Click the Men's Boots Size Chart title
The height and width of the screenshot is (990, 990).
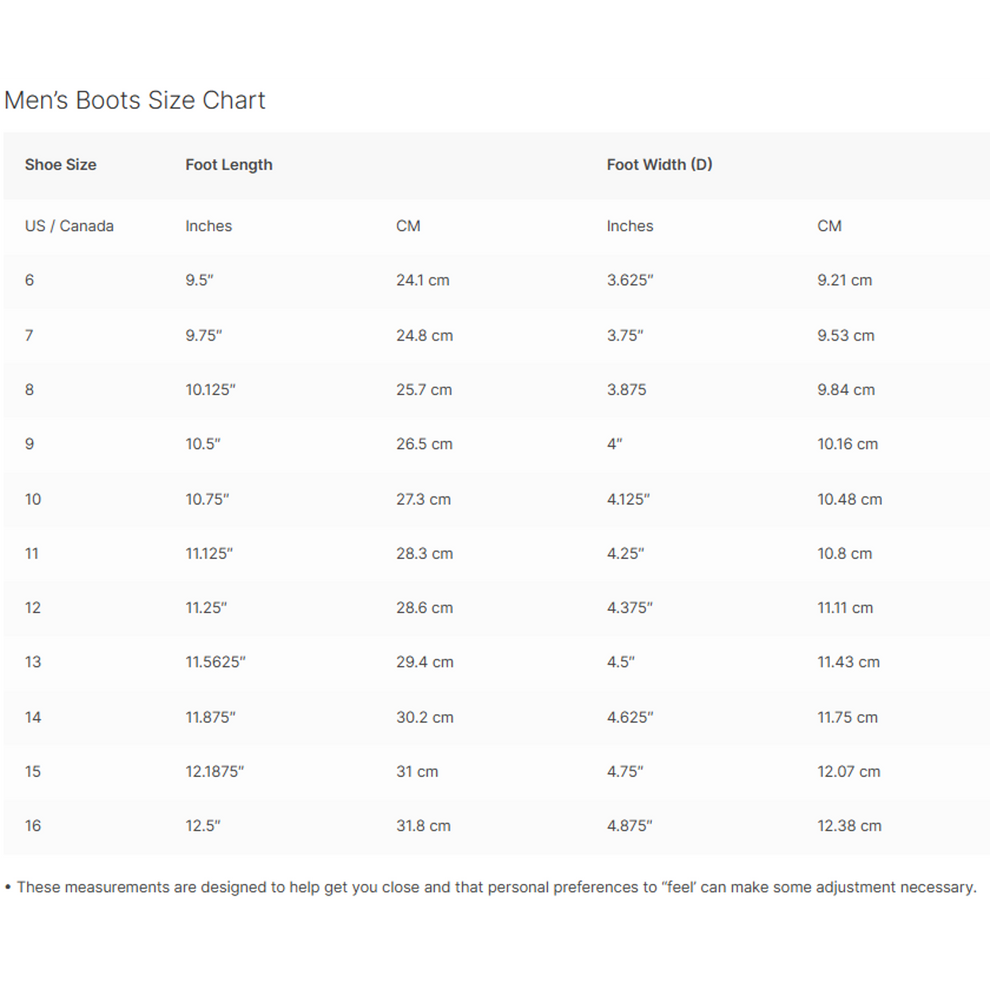135,100
